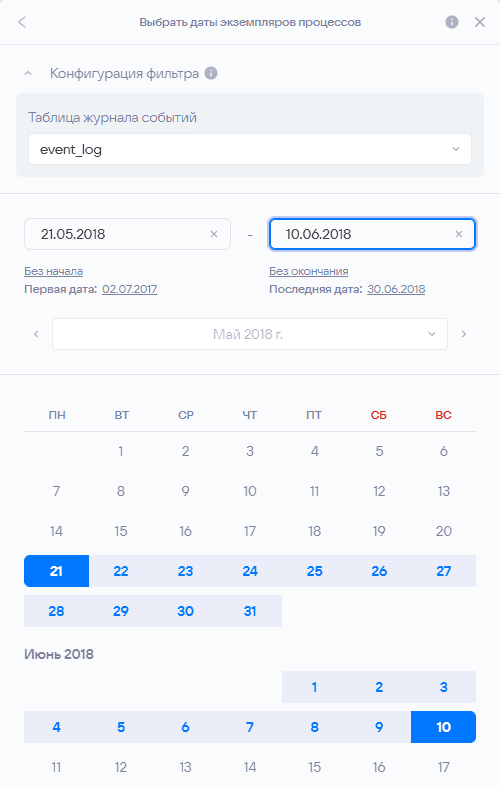Select June 8 in the calendar
The width and height of the screenshot is (500, 787).
point(314,727)
